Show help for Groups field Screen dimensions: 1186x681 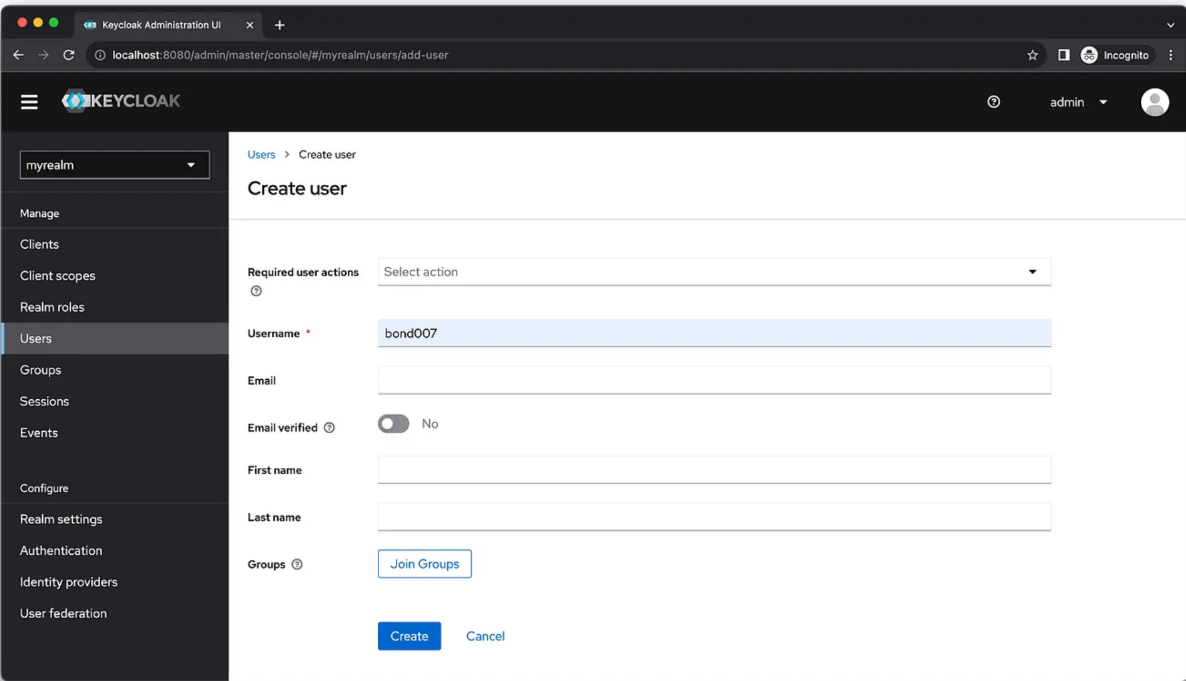coord(297,564)
